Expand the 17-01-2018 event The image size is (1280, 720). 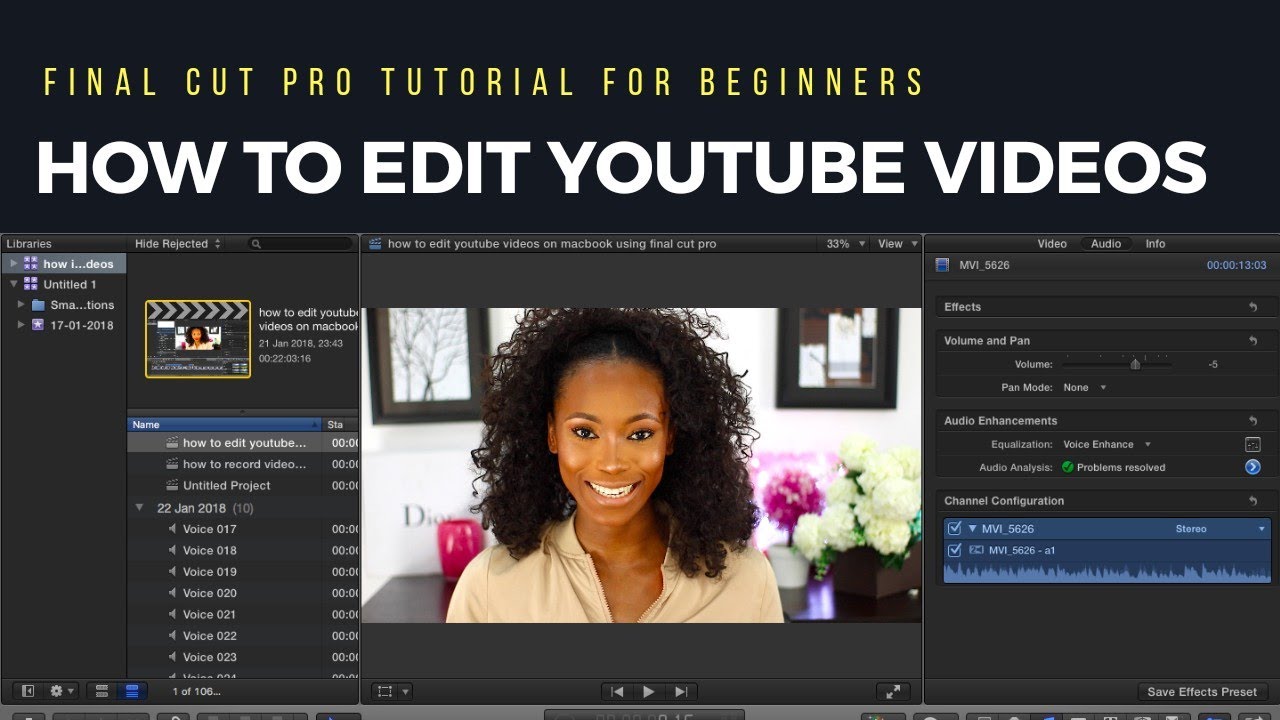tap(21, 325)
